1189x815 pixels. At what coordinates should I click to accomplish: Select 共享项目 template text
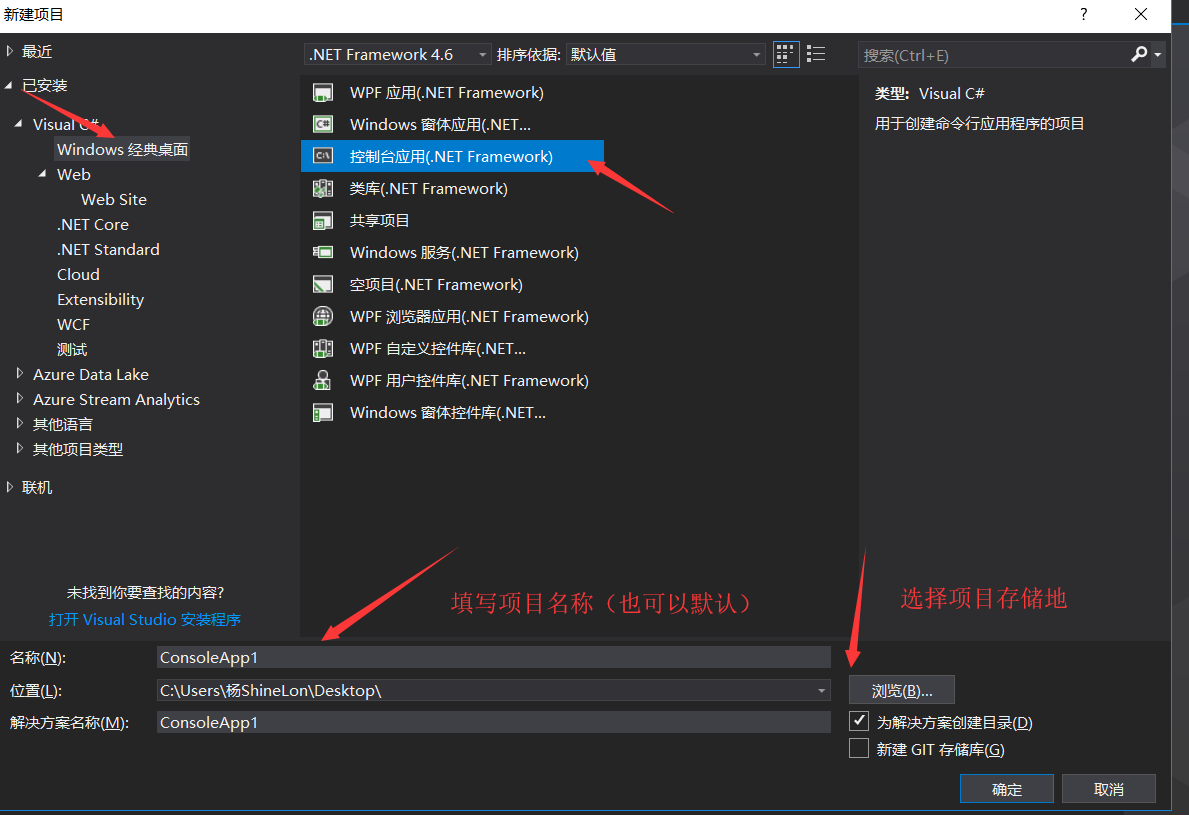pyautogui.click(x=379, y=221)
